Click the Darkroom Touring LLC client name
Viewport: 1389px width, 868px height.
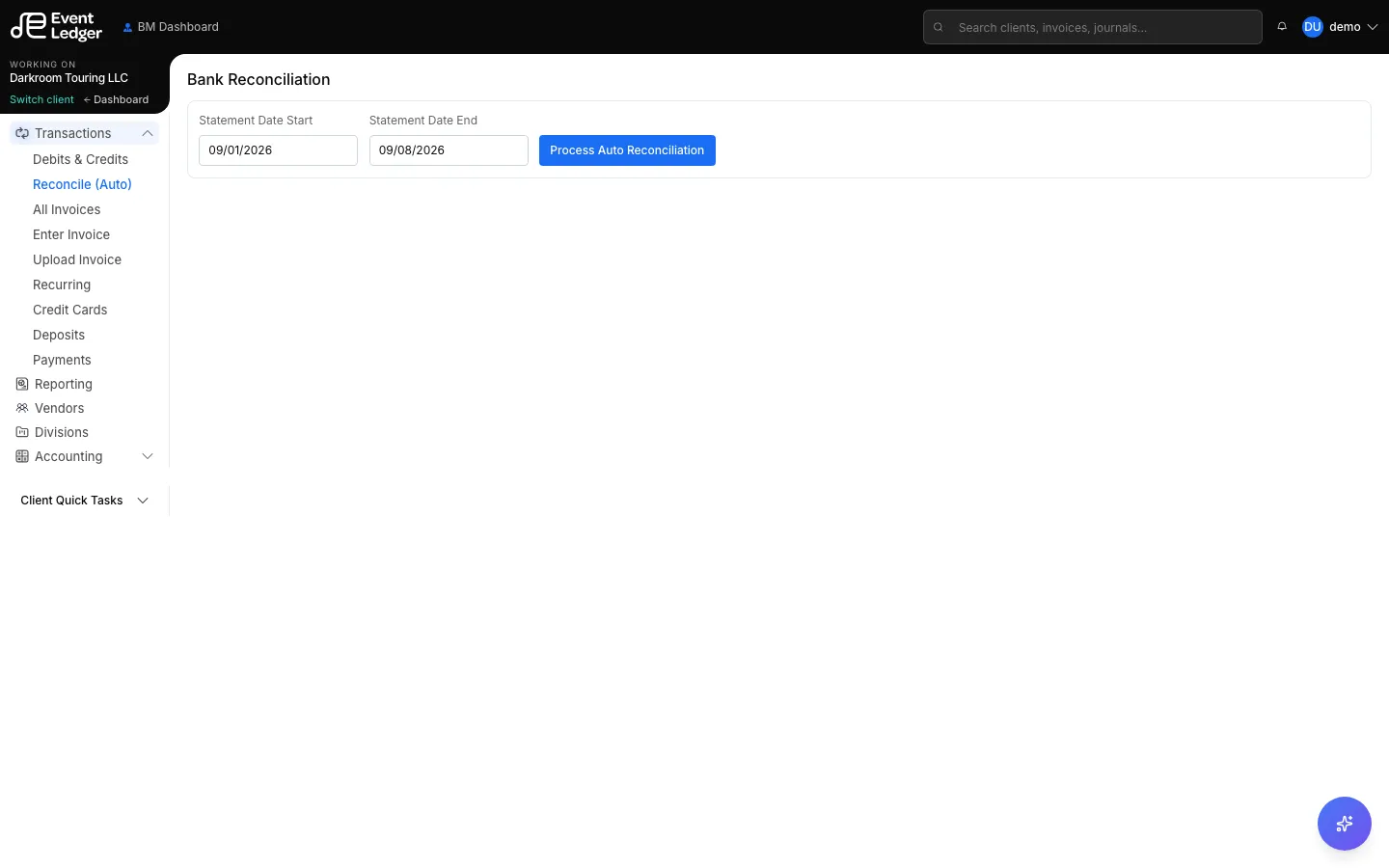click(x=68, y=78)
